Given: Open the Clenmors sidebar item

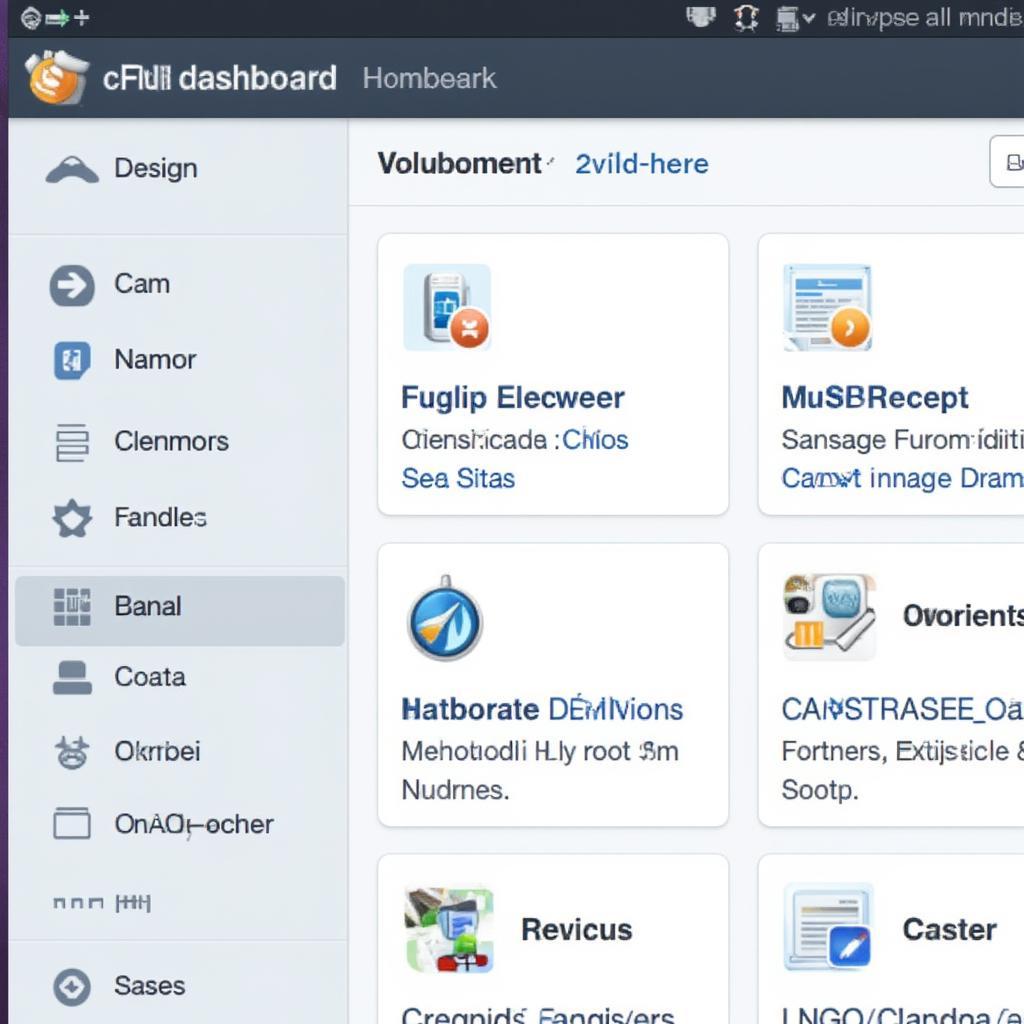Looking at the screenshot, I should point(178,441).
